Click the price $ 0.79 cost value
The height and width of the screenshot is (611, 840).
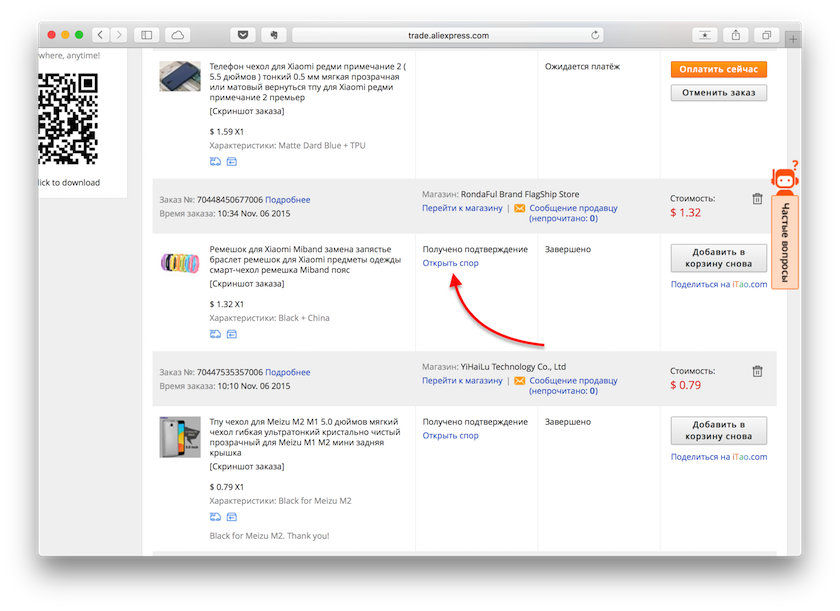(x=685, y=385)
